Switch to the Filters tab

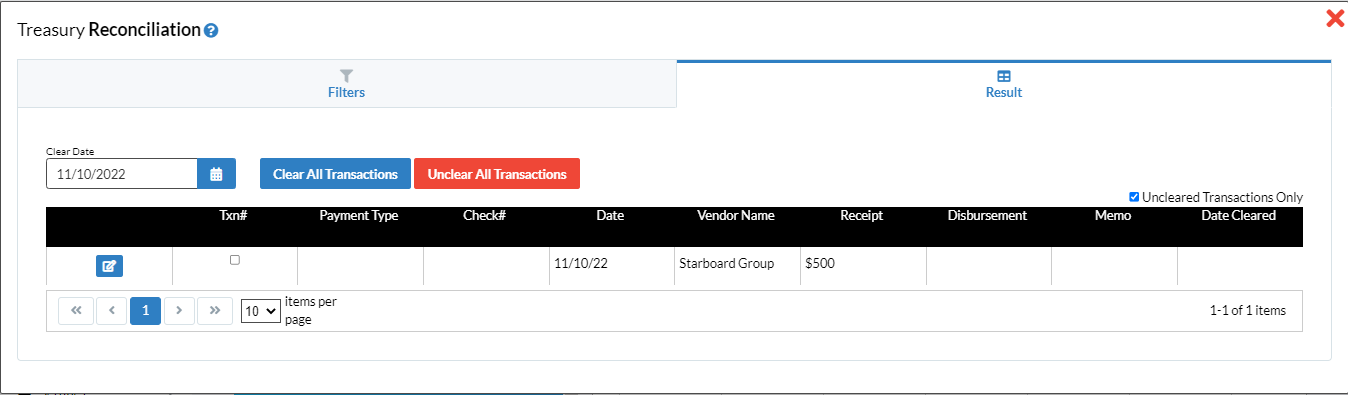[347, 84]
